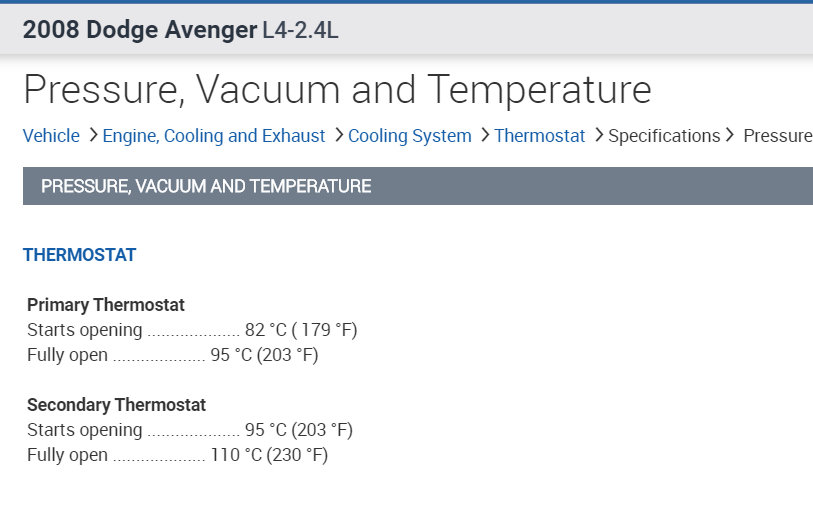Screen dimensions: 813x507
Task: Click the chevron after Specifications
Action: (731, 135)
